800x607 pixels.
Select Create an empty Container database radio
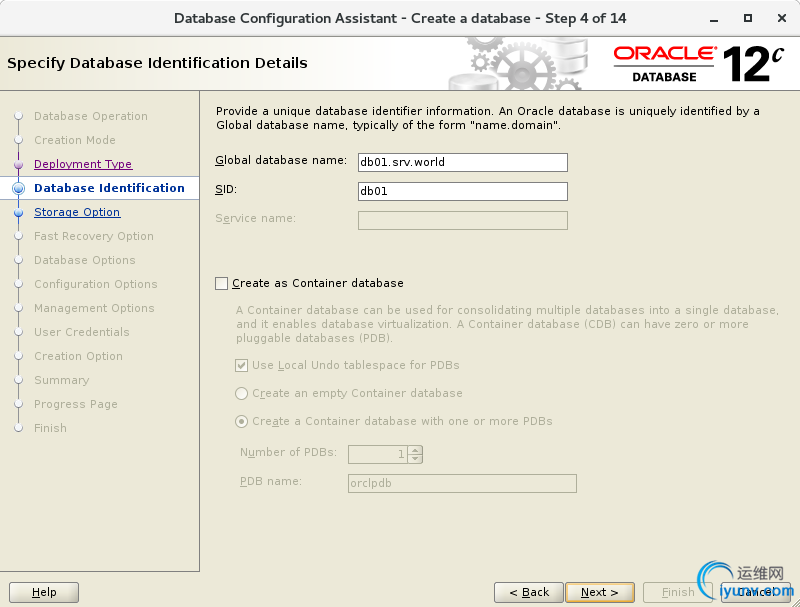tap(241, 393)
